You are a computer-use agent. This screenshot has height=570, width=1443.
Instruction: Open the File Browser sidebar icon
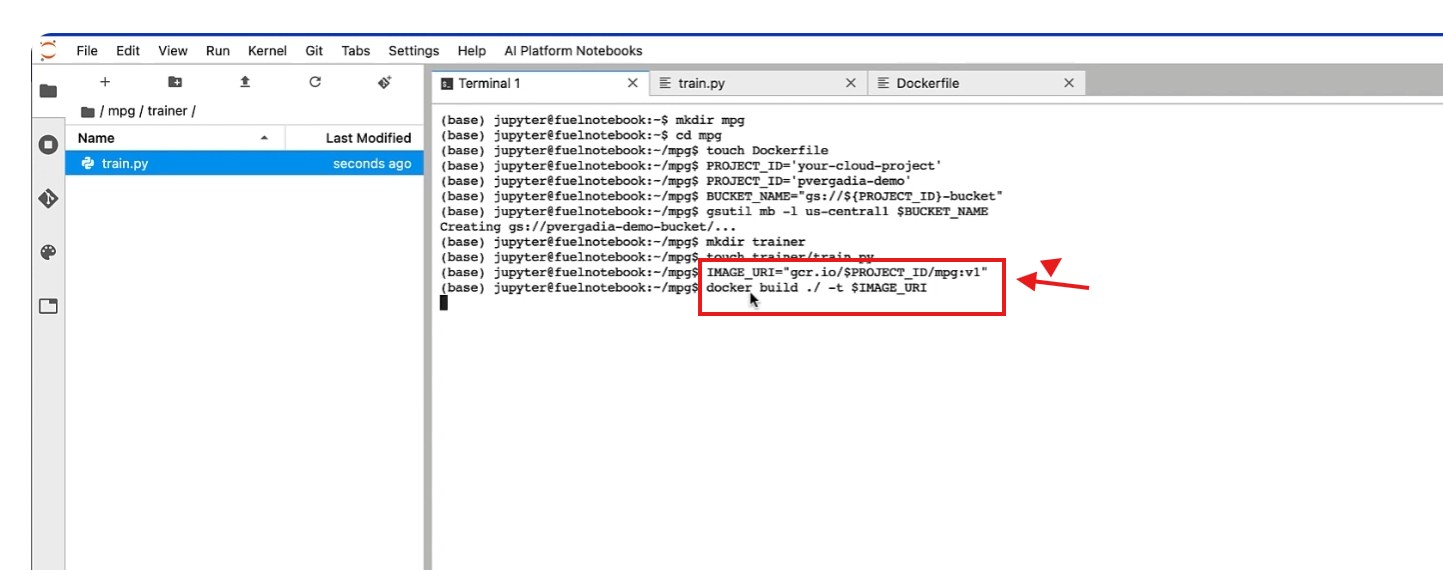tap(48, 91)
